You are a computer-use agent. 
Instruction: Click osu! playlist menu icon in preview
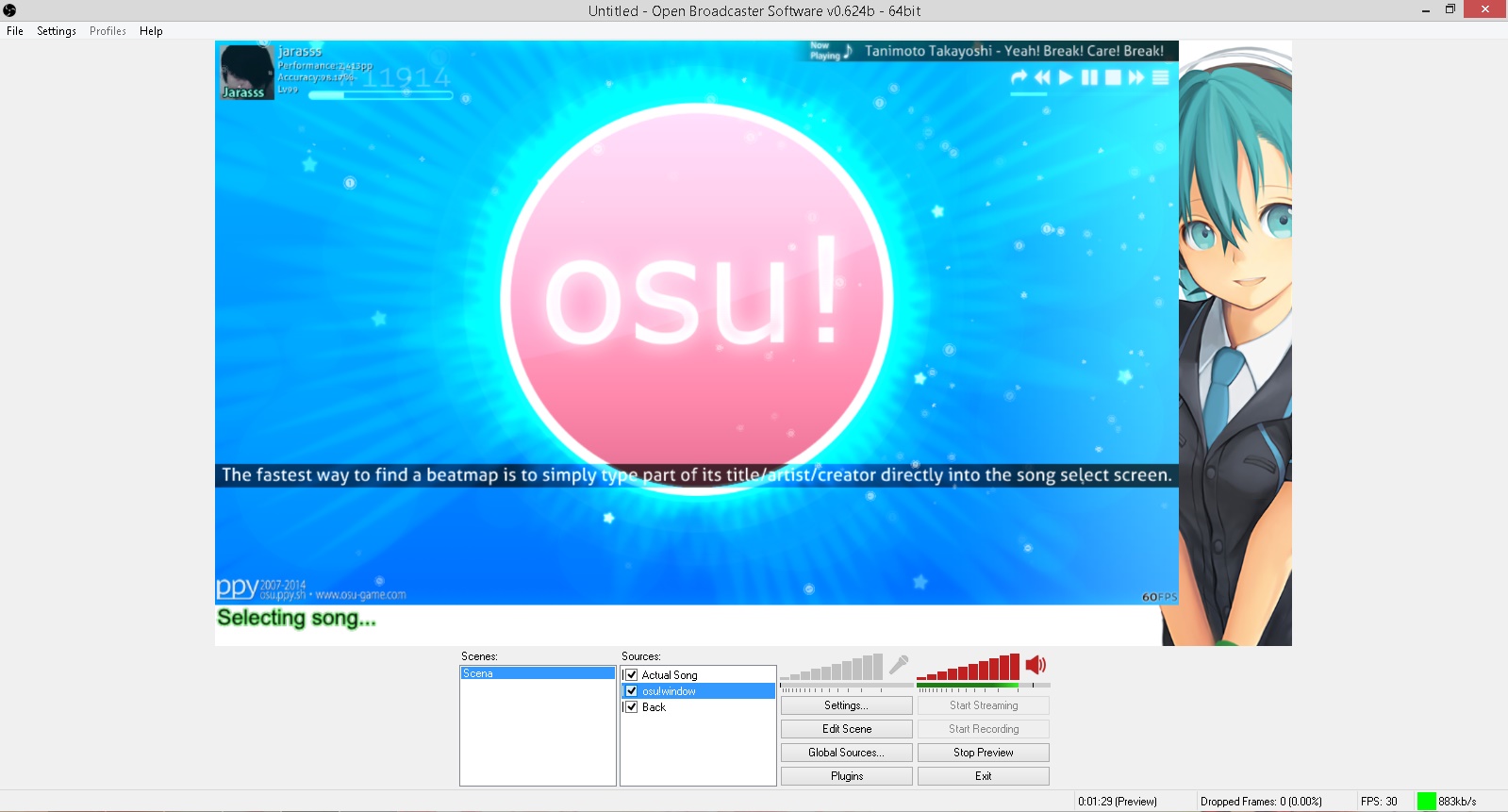[1161, 77]
